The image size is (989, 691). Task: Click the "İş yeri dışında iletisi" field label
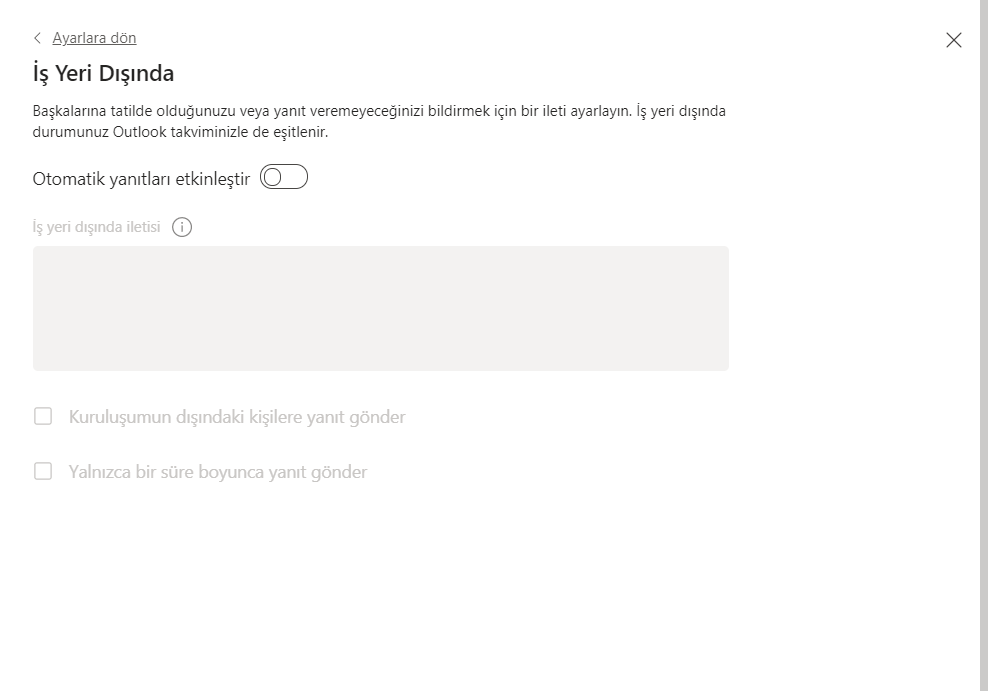[97, 227]
